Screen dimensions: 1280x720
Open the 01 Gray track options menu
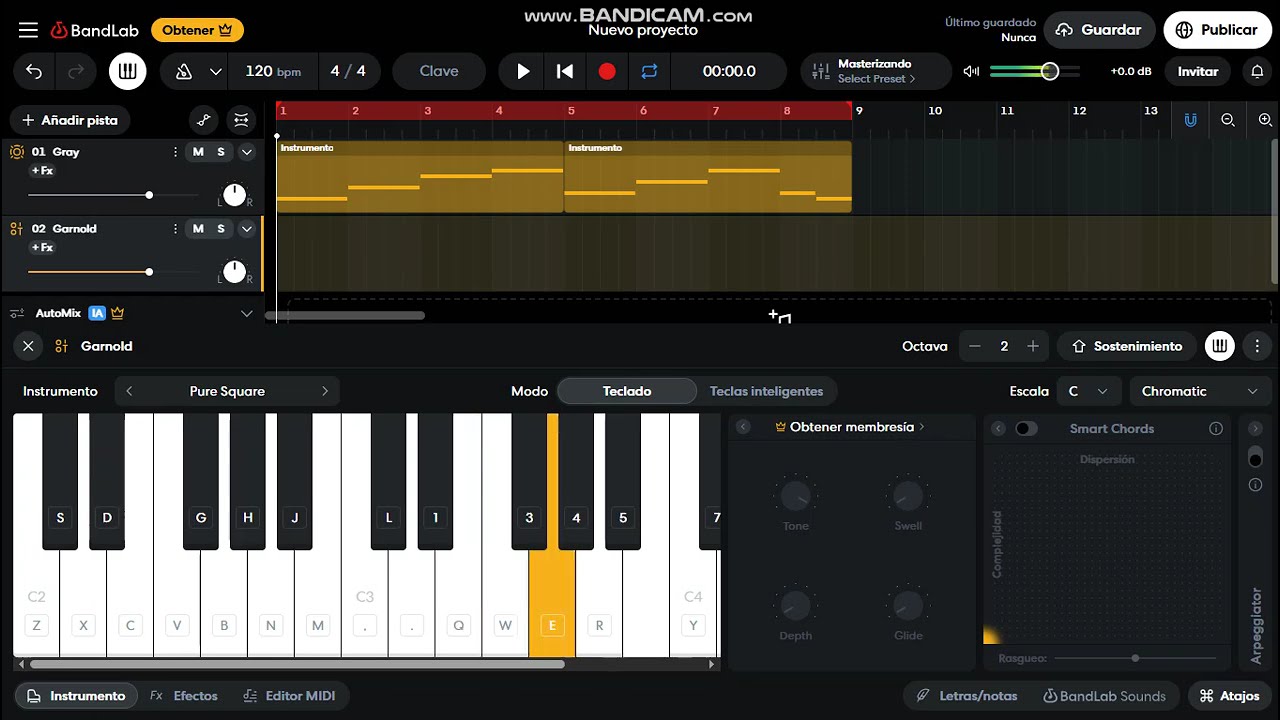(175, 152)
